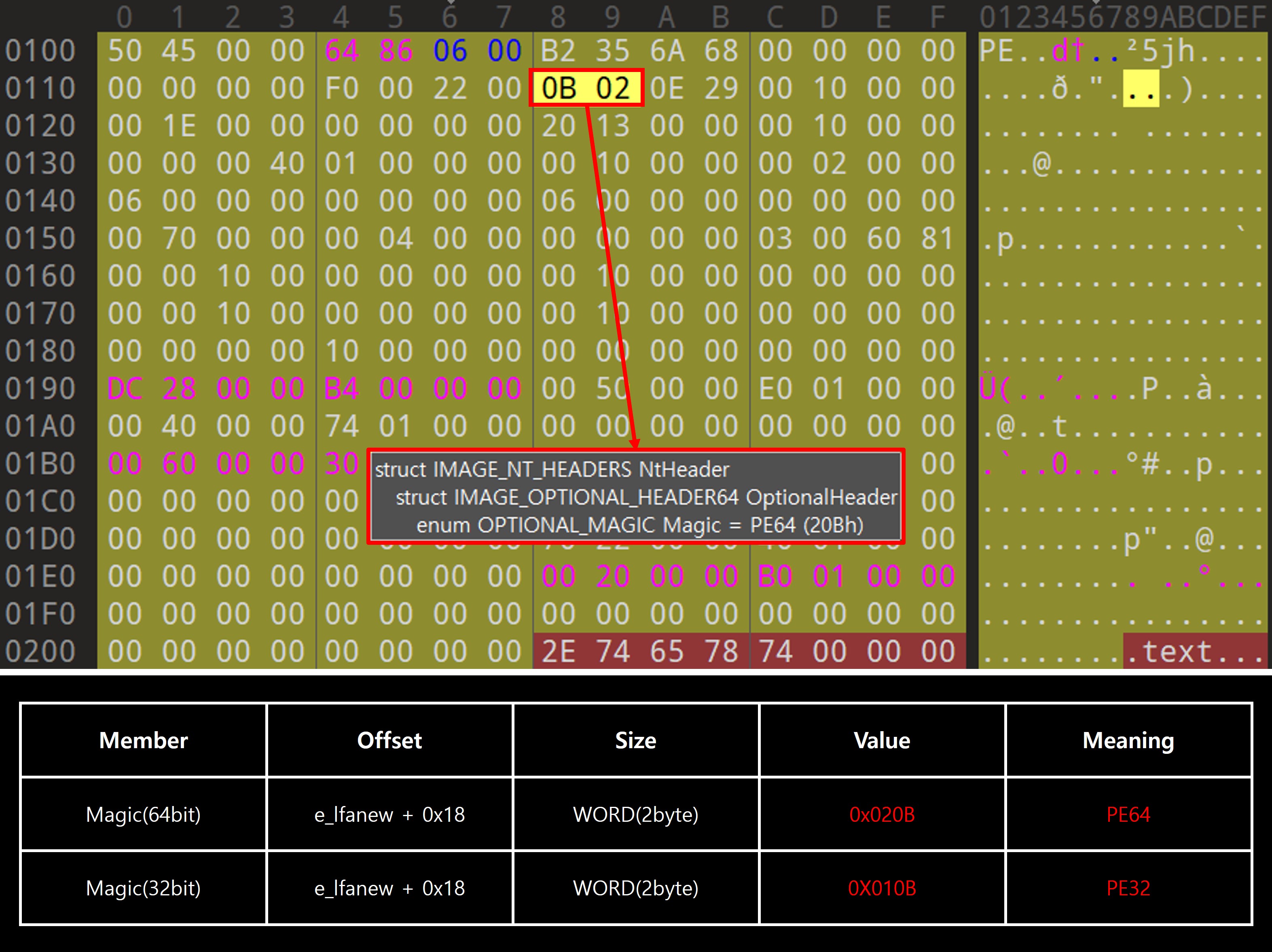1272x952 pixels.
Task: Click the Member column header
Action: coord(143,740)
